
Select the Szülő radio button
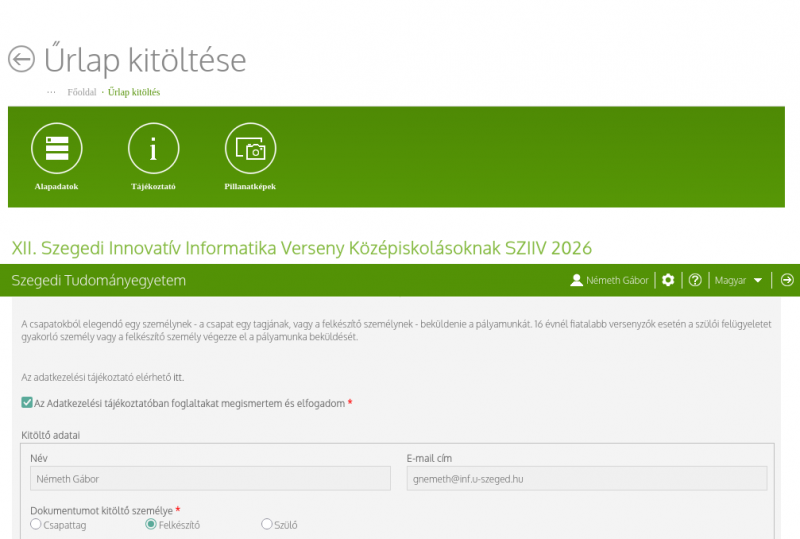[266, 524]
